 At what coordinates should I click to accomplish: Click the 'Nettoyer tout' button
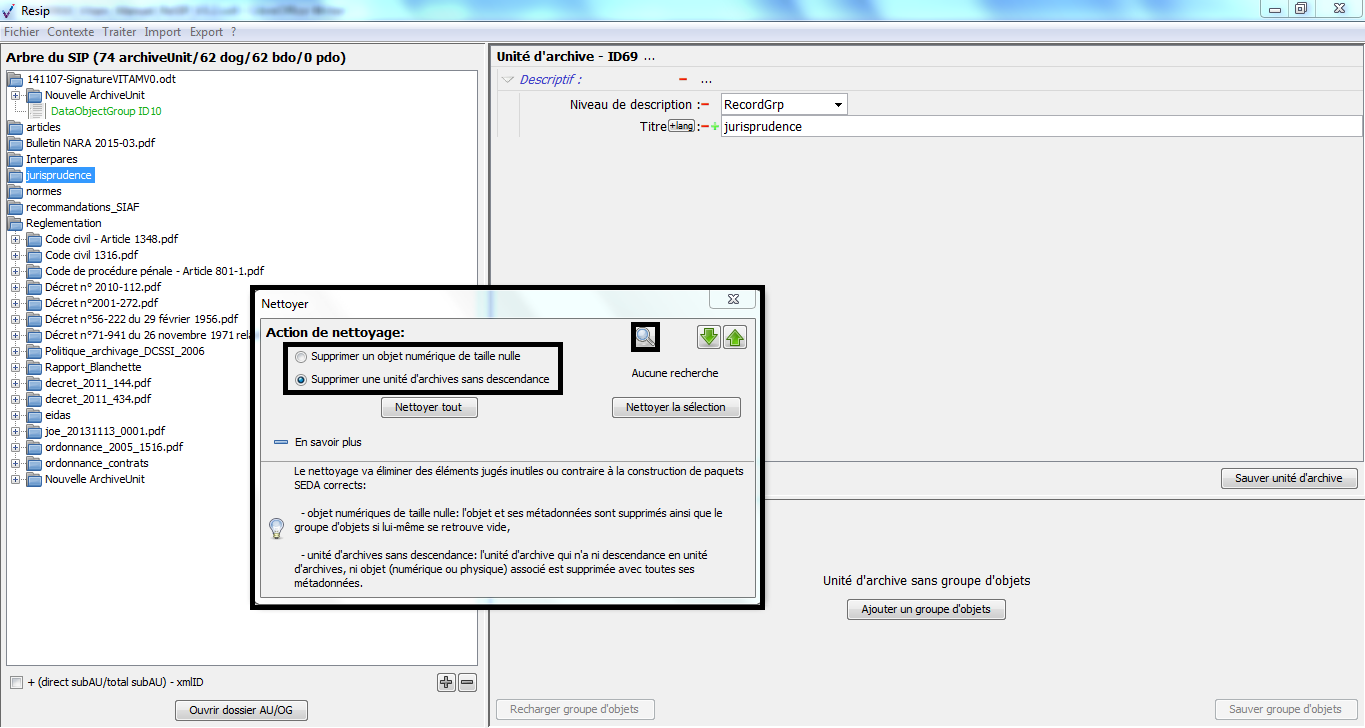[x=429, y=408]
